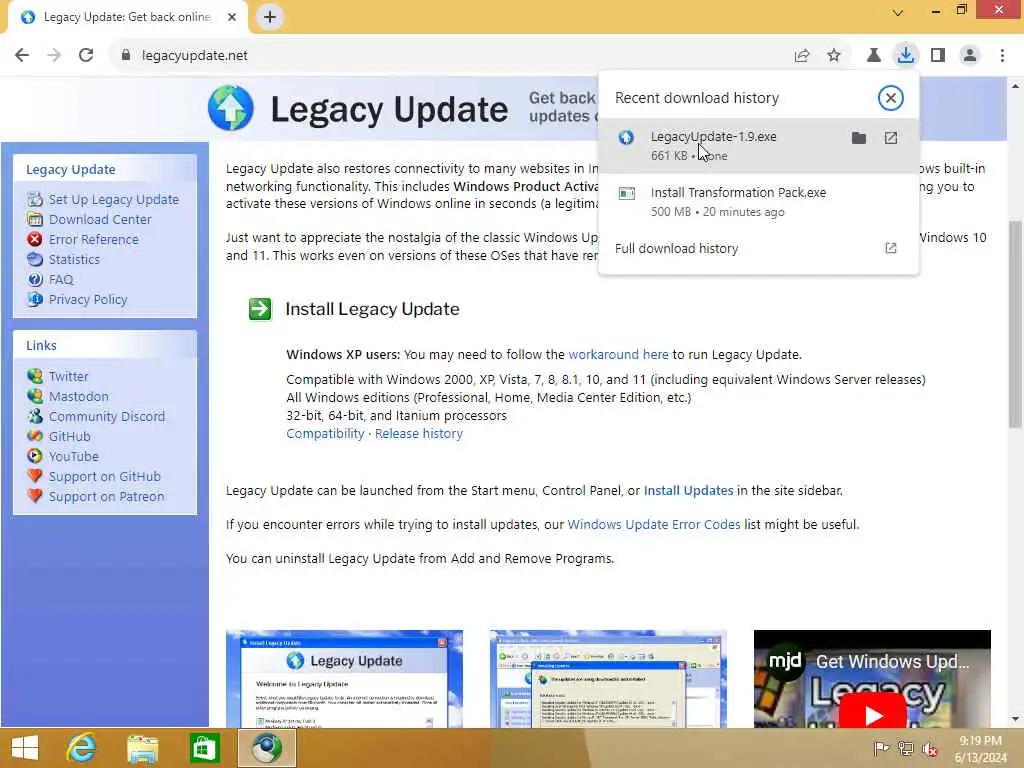The image size is (1024, 768).
Task: Show LegacyUpdate-1.9.exe in folder
Action: click(x=859, y=138)
